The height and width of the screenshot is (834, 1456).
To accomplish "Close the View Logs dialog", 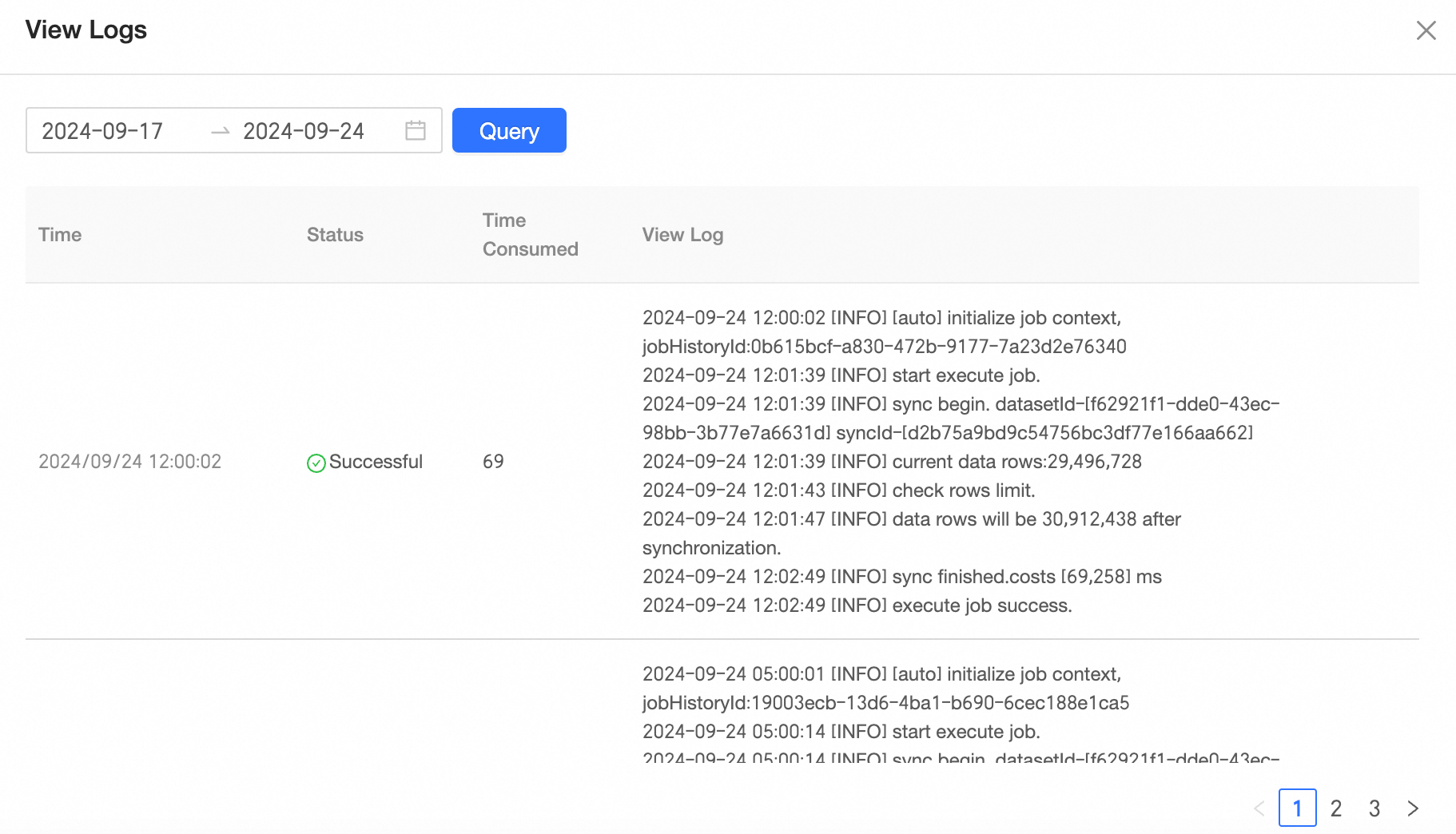I will click(x=1426, y=30).
